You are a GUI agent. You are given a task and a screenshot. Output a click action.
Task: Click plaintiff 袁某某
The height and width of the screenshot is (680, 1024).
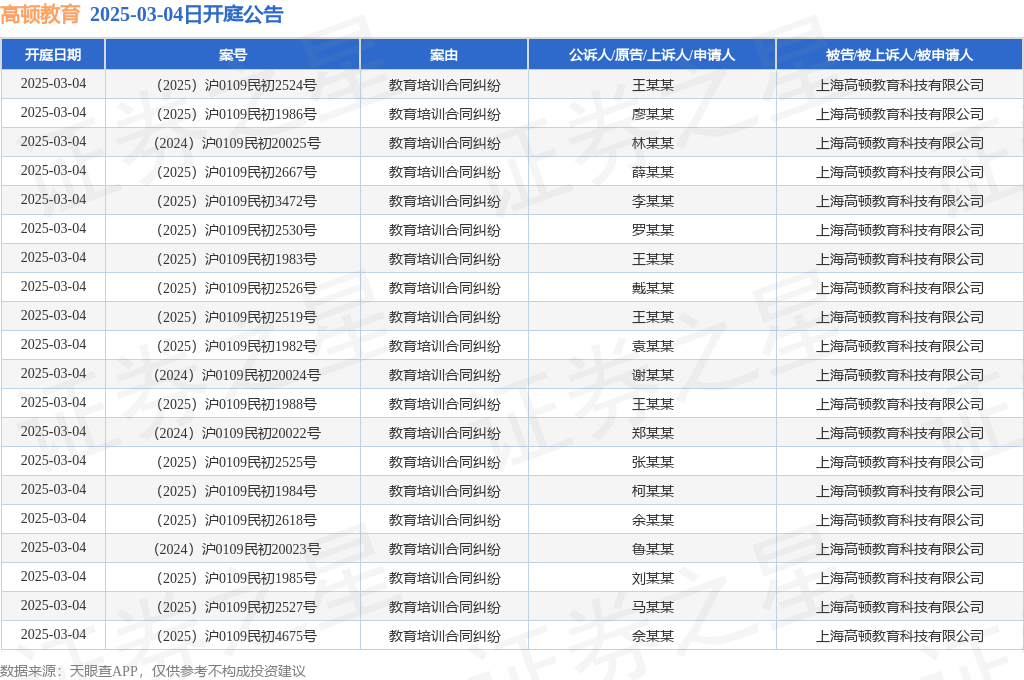[x=652, y=346]
